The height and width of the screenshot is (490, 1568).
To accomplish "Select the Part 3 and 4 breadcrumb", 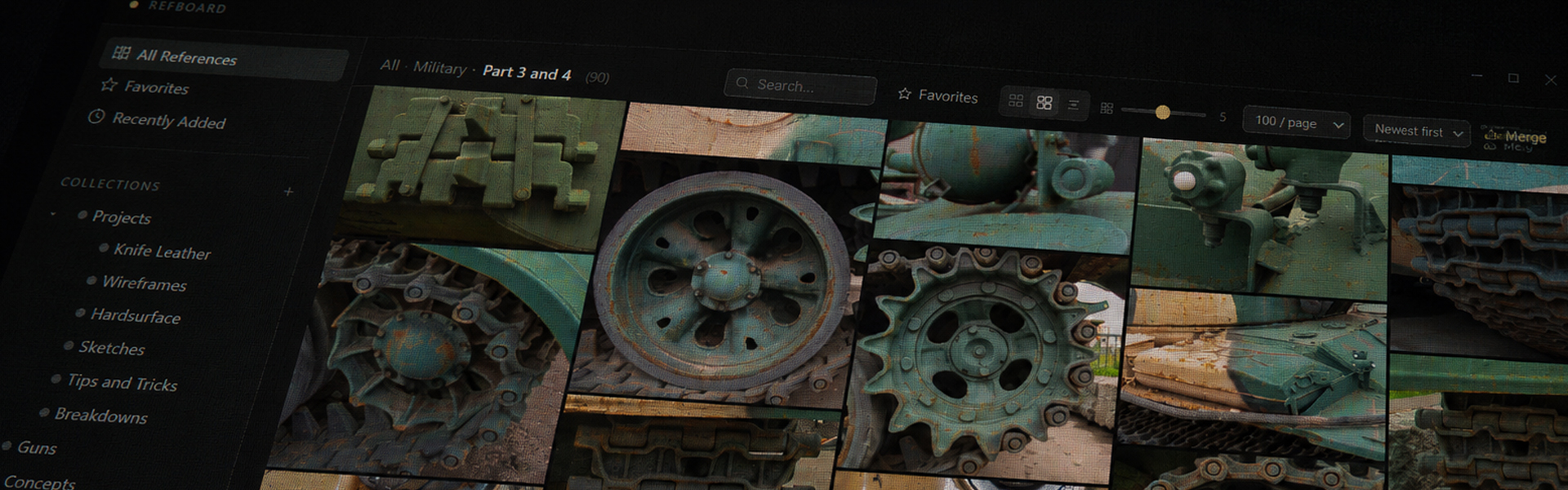I will click(x=527, y=73).
